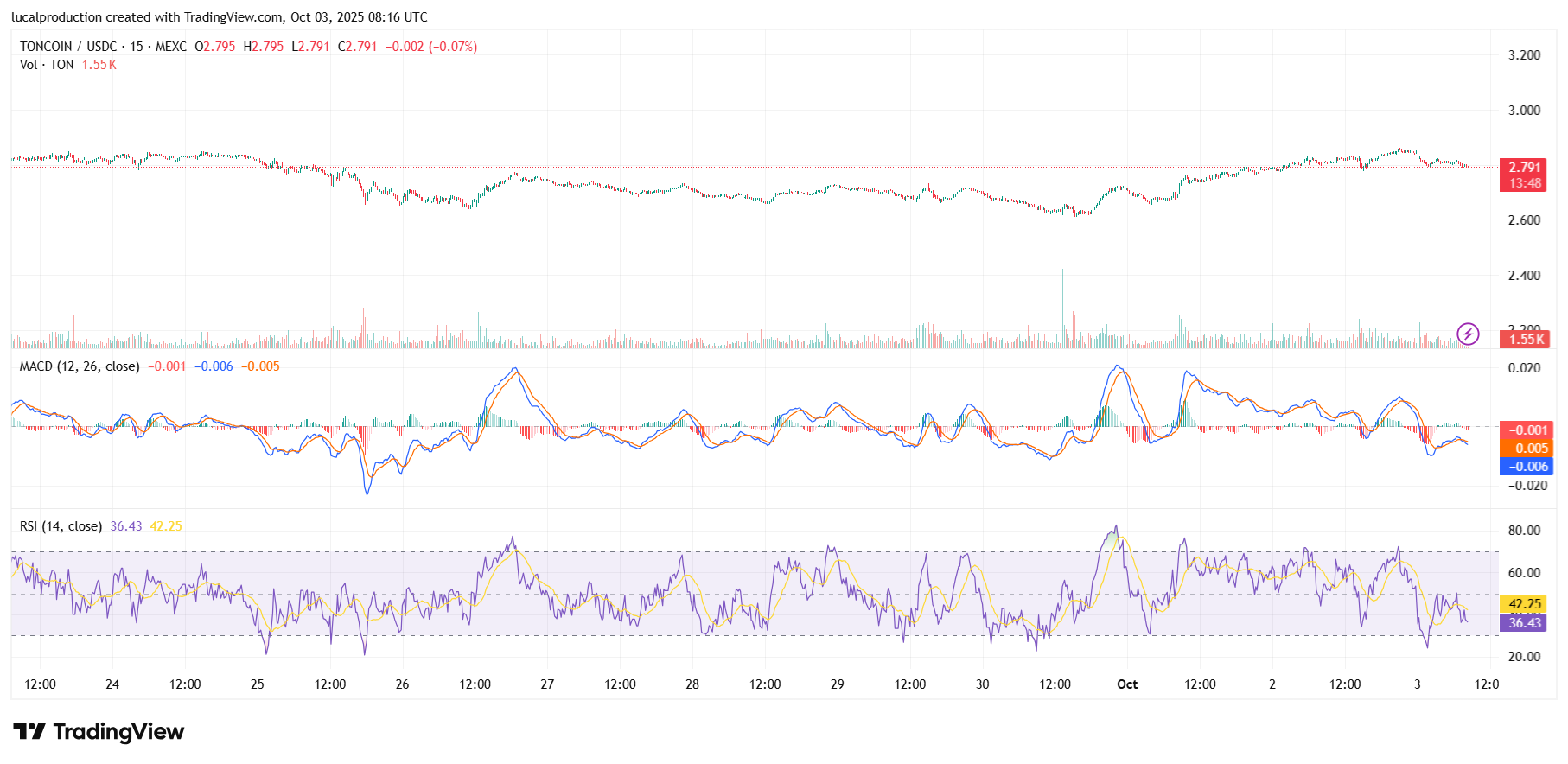Click the 80.00 level on RSI axis
Image resolution: width=1568 pixels, height=764 pixels.
[1524, 531]
